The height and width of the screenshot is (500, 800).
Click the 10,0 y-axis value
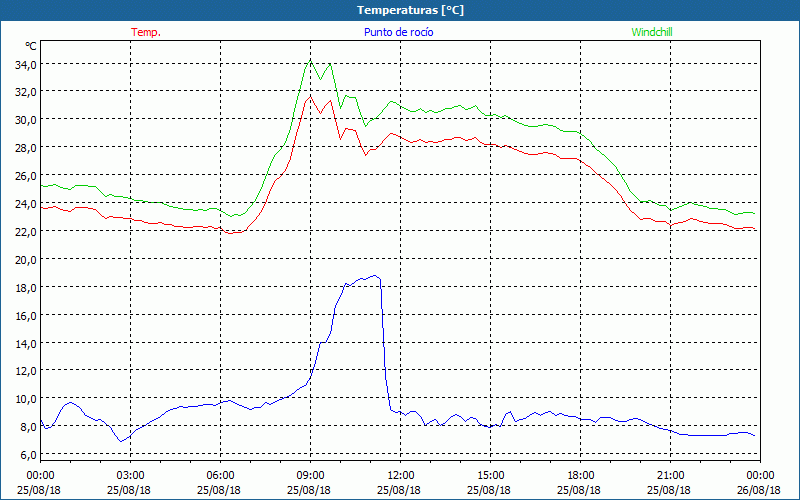(x=26, y=398)
